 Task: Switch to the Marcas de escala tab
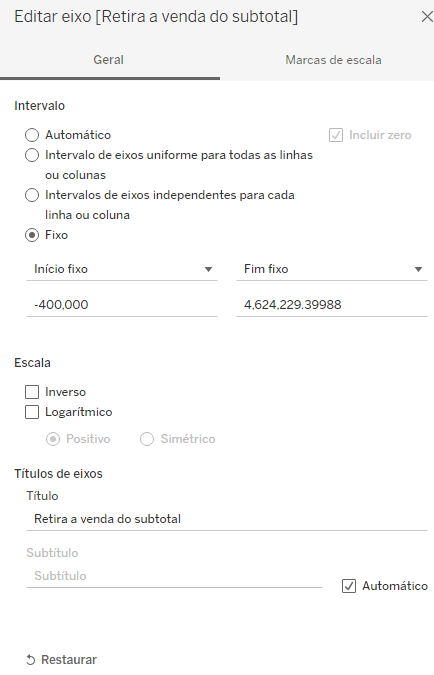click(x=333, y=60)
